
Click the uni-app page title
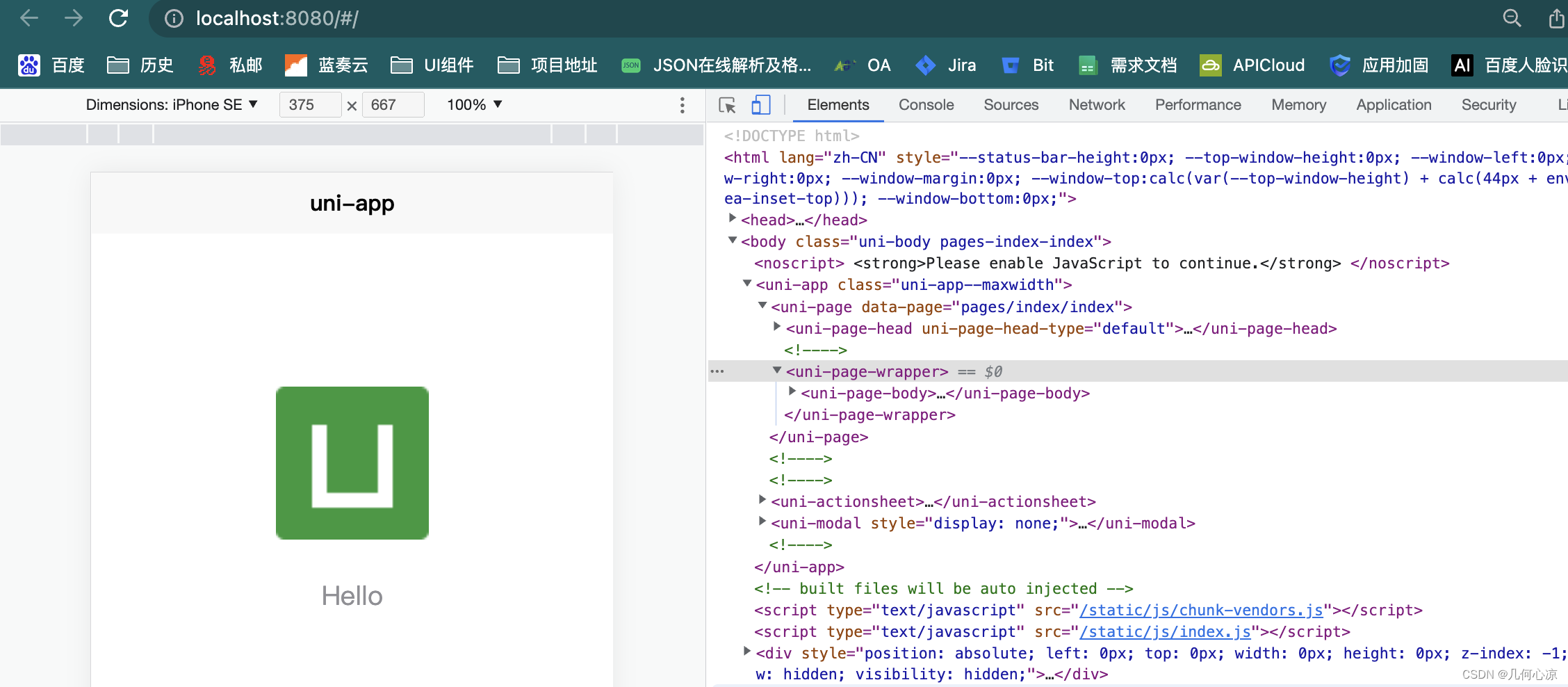tap(352, 203)
